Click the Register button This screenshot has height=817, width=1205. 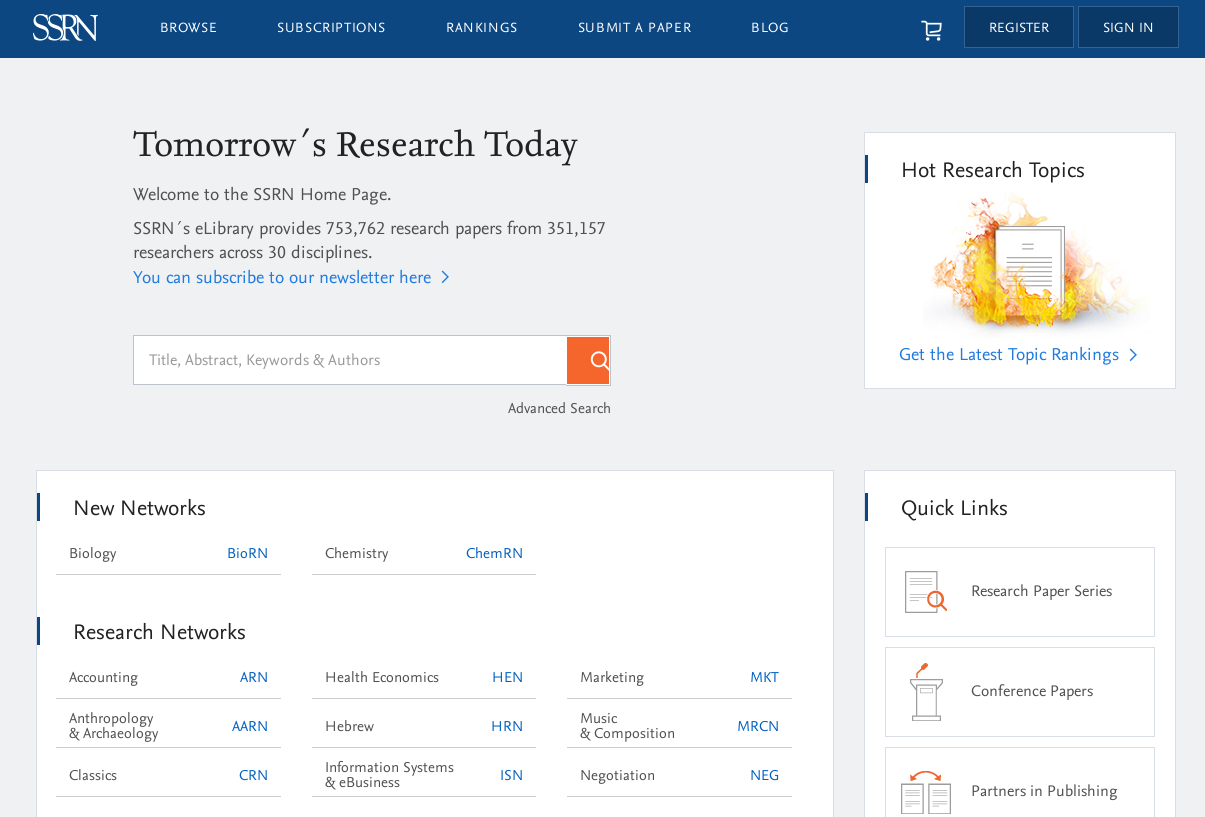pos(1018,28)
